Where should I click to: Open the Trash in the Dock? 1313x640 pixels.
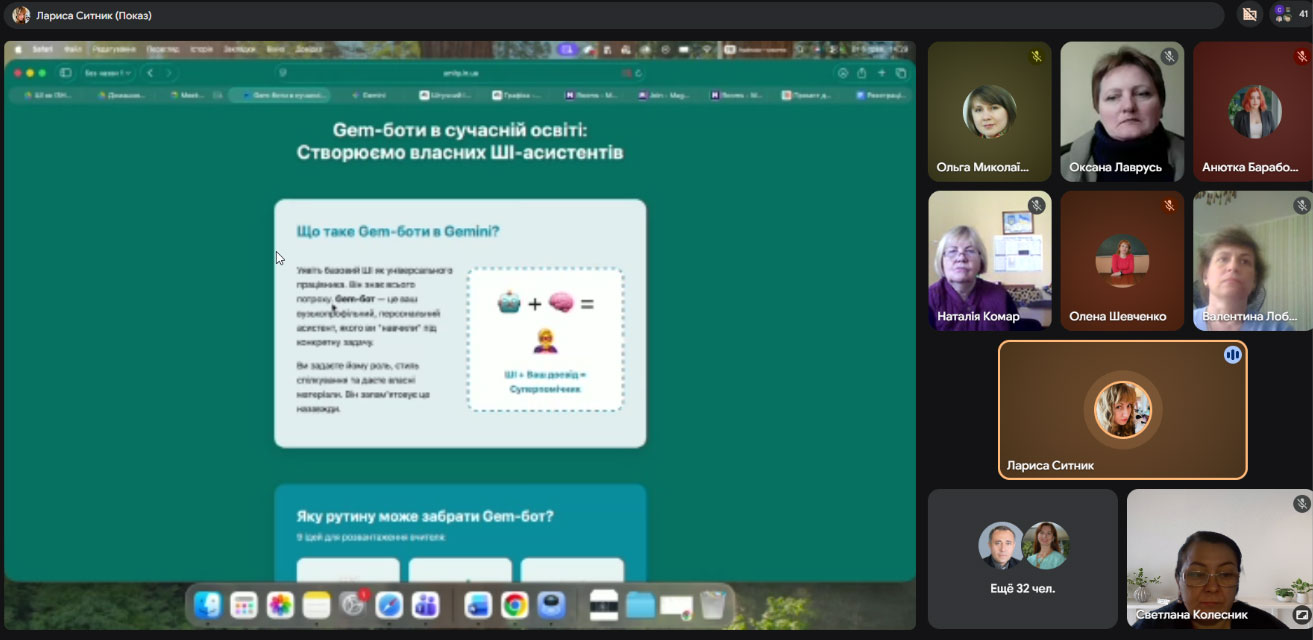pyautogui.click(x=713, y=604)
